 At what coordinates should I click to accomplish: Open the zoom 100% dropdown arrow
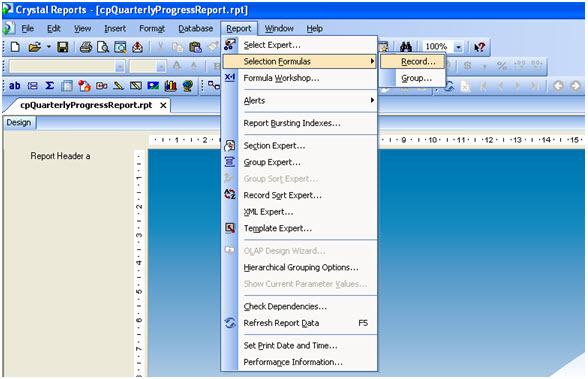click(458, 47)
